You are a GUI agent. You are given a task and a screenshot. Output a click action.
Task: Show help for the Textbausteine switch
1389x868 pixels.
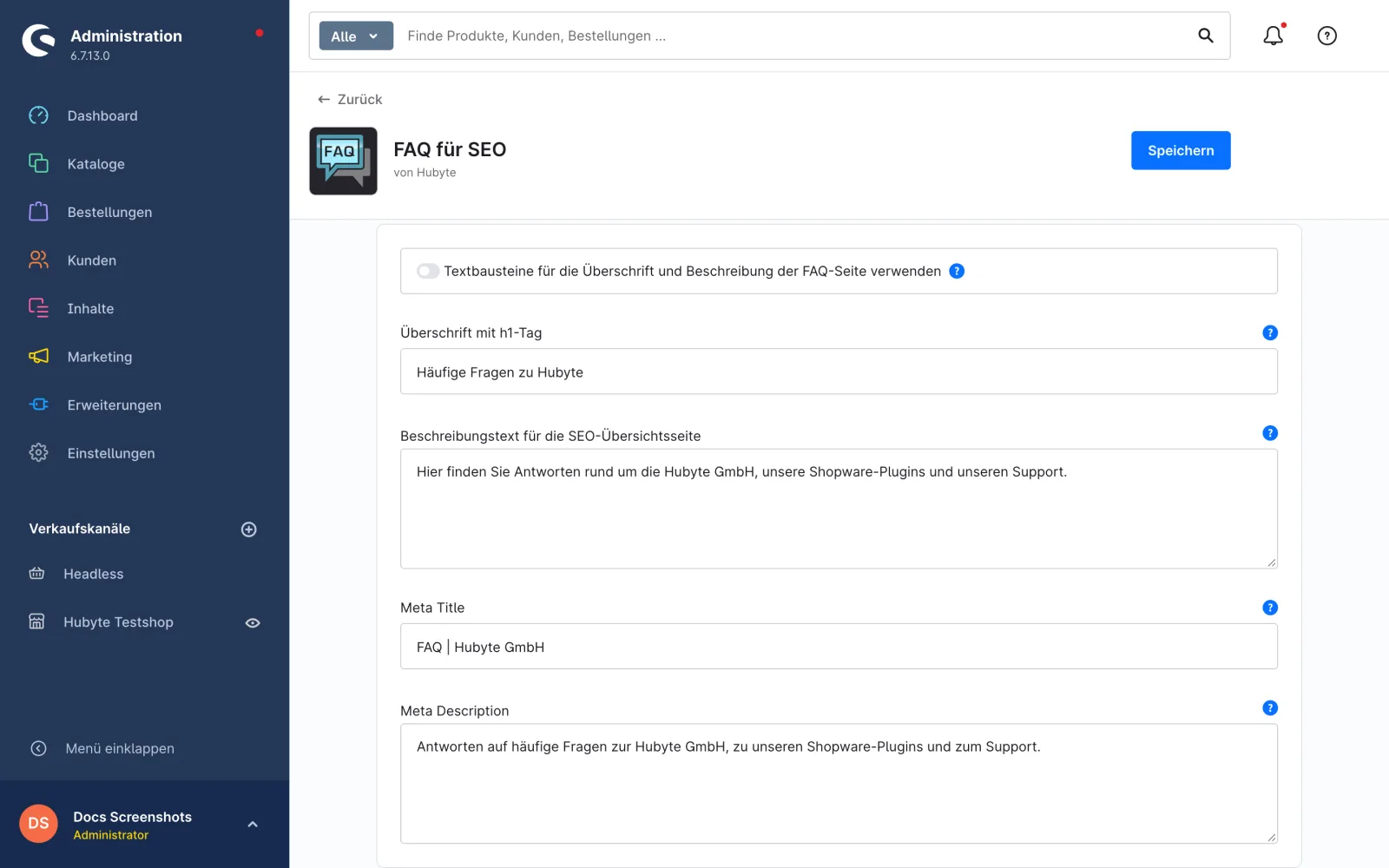click(957, 271)
